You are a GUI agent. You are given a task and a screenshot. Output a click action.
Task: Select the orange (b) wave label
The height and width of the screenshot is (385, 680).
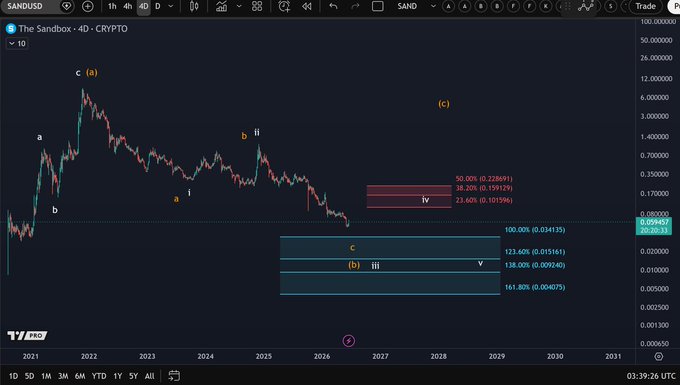(x=354, y=265)
